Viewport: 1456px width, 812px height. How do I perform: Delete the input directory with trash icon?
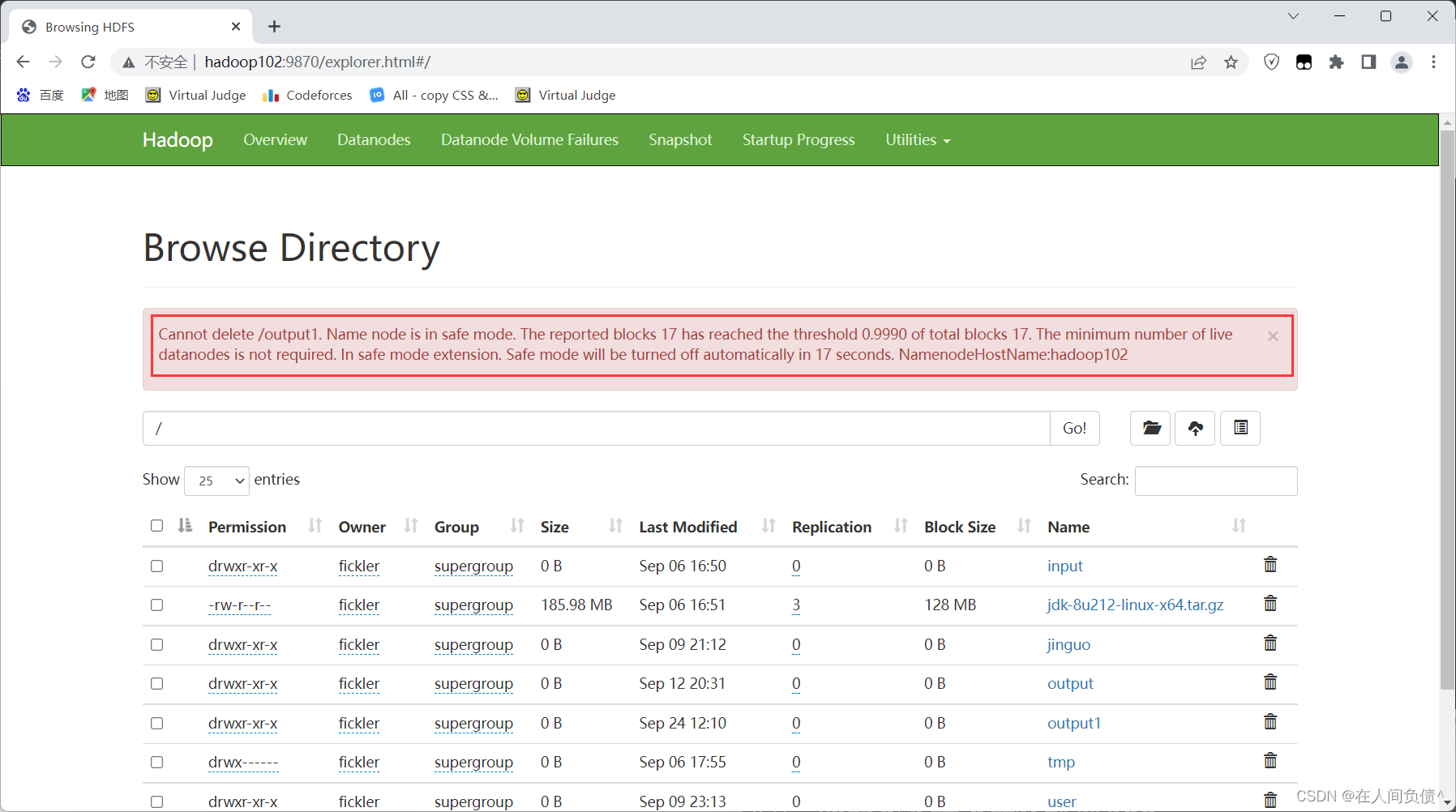click(1270, 564)
